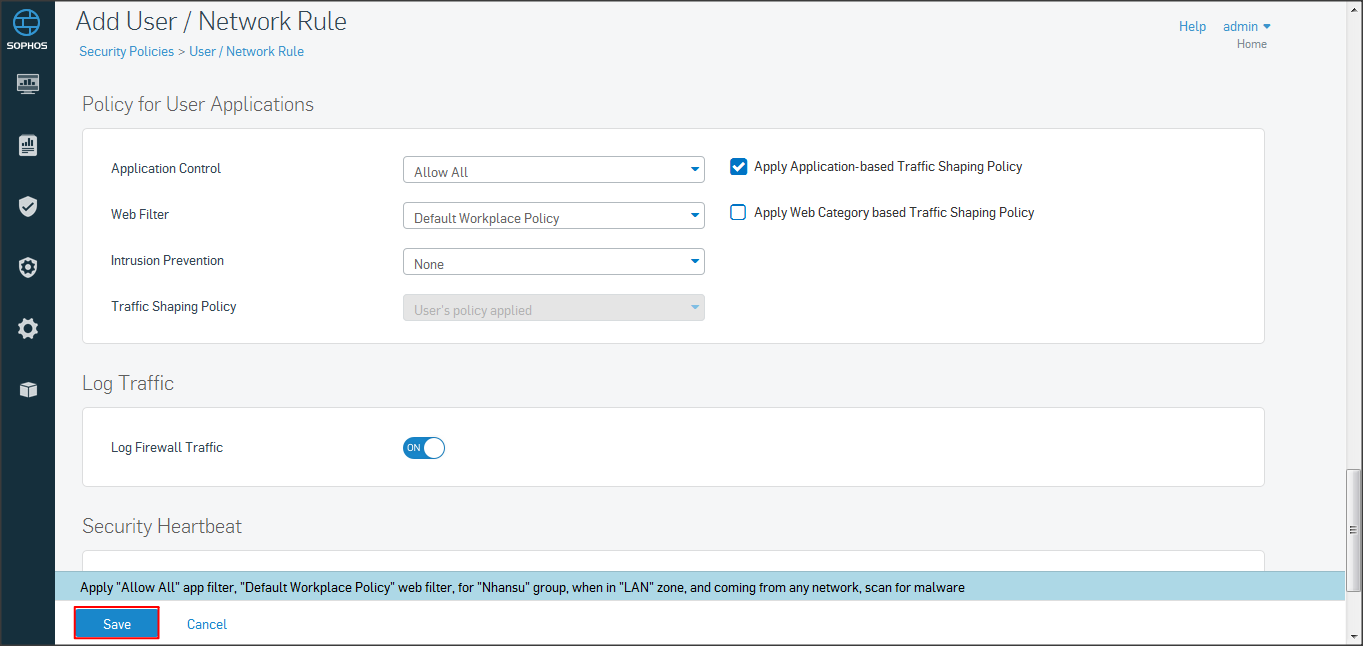The height and width of the screenshot is (646, 1363).
Task: Save the network rule
Action: click(117, 624)
